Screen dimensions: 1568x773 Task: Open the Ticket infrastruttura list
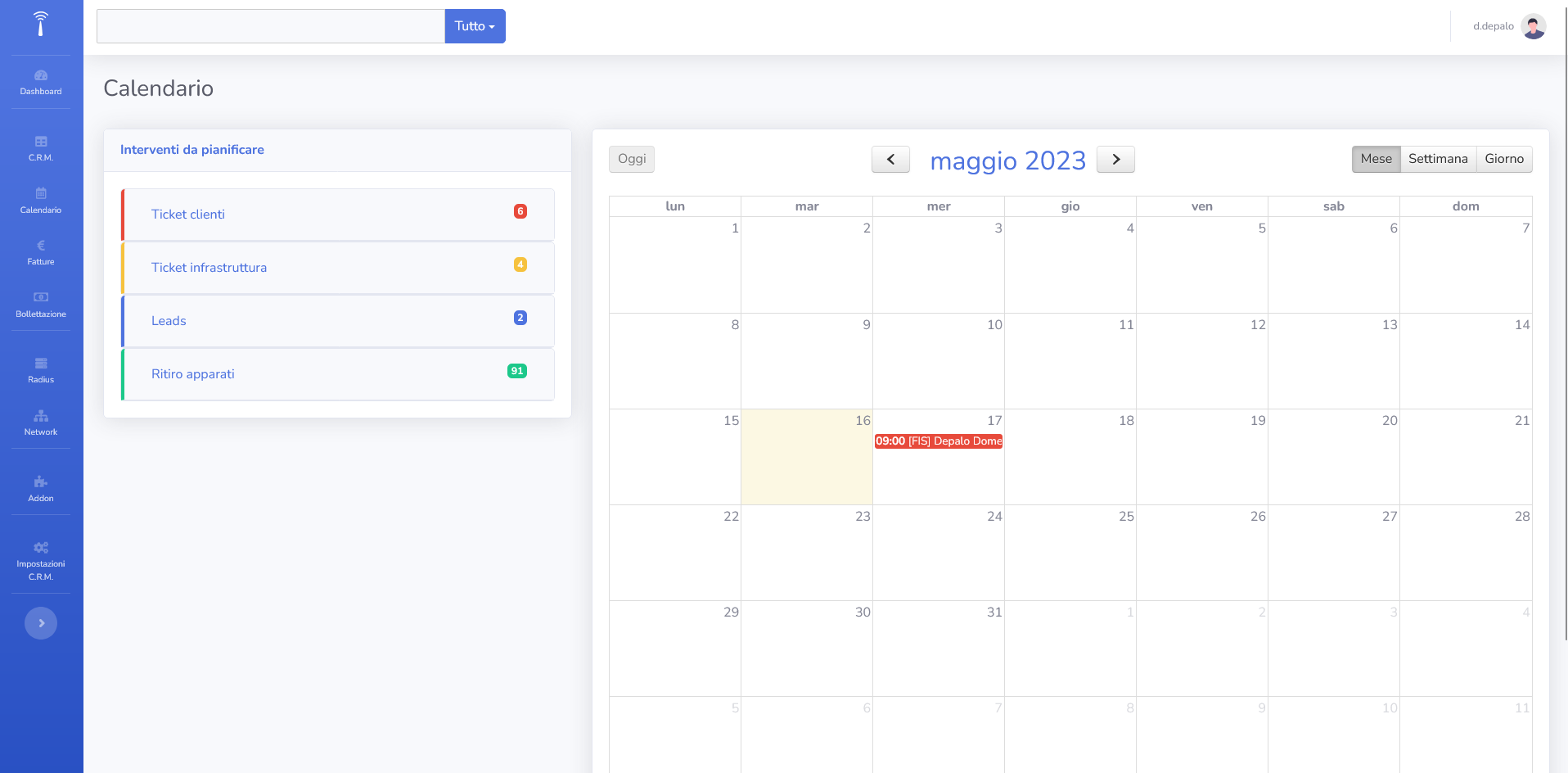tap(338, 268)
